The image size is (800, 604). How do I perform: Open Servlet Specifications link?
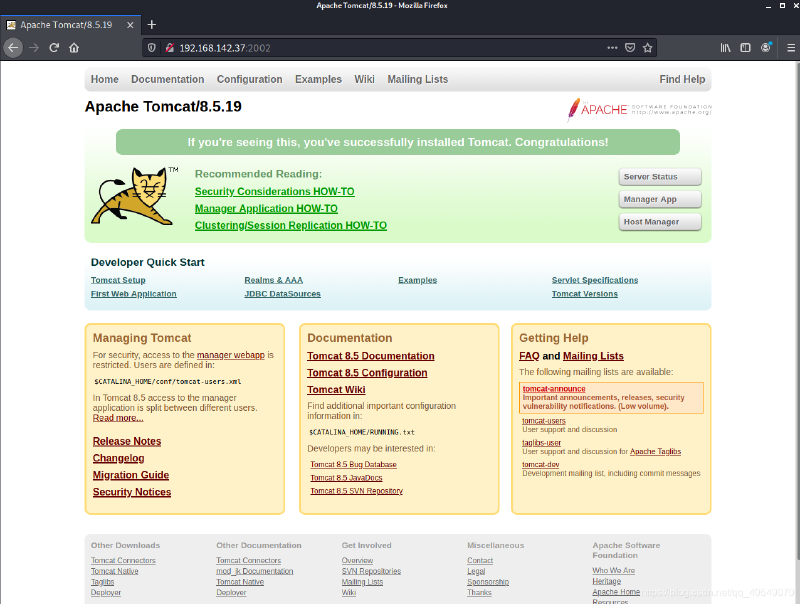click(x=595, y=280)
